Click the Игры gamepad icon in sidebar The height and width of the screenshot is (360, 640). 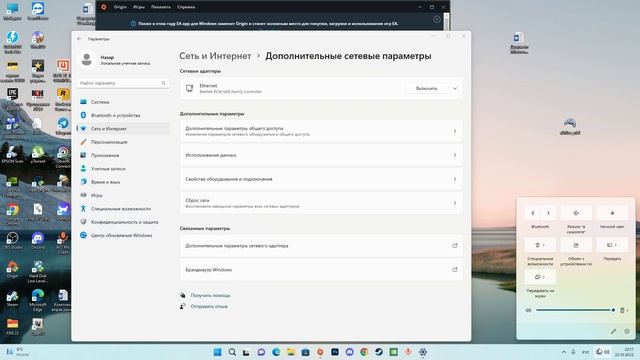pyautogui.click(x=83, y=195)
